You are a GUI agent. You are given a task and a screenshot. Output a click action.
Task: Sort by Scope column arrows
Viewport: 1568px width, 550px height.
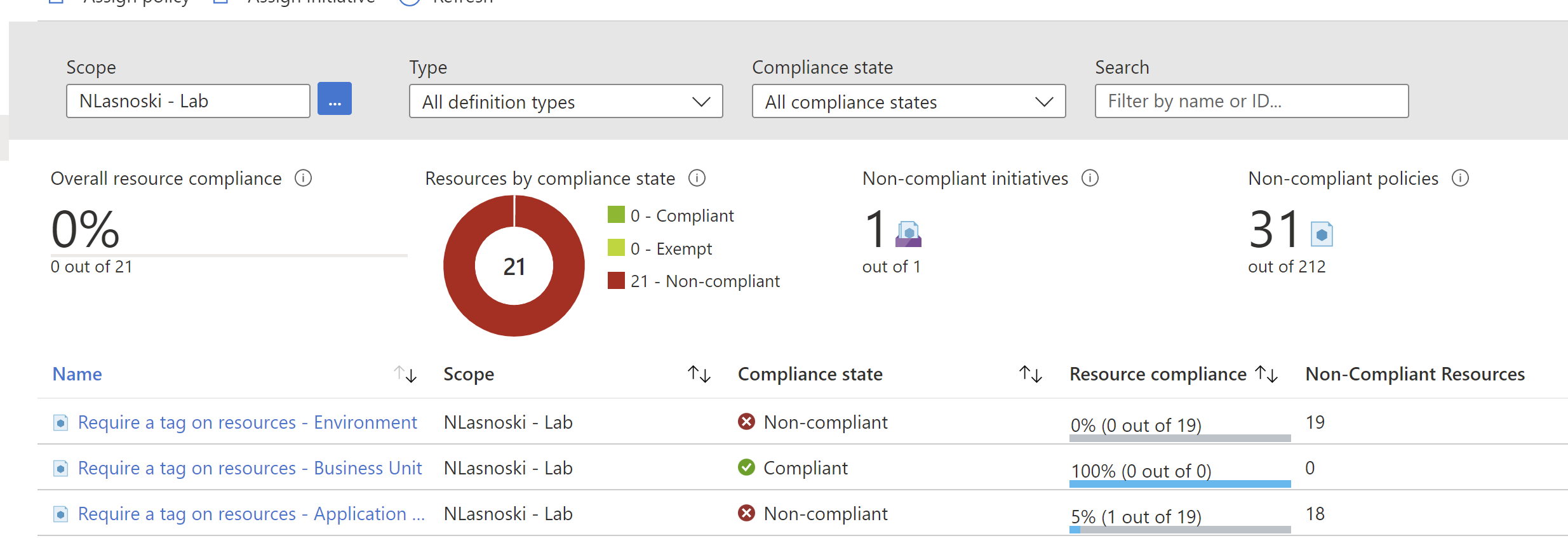point(699,374)
